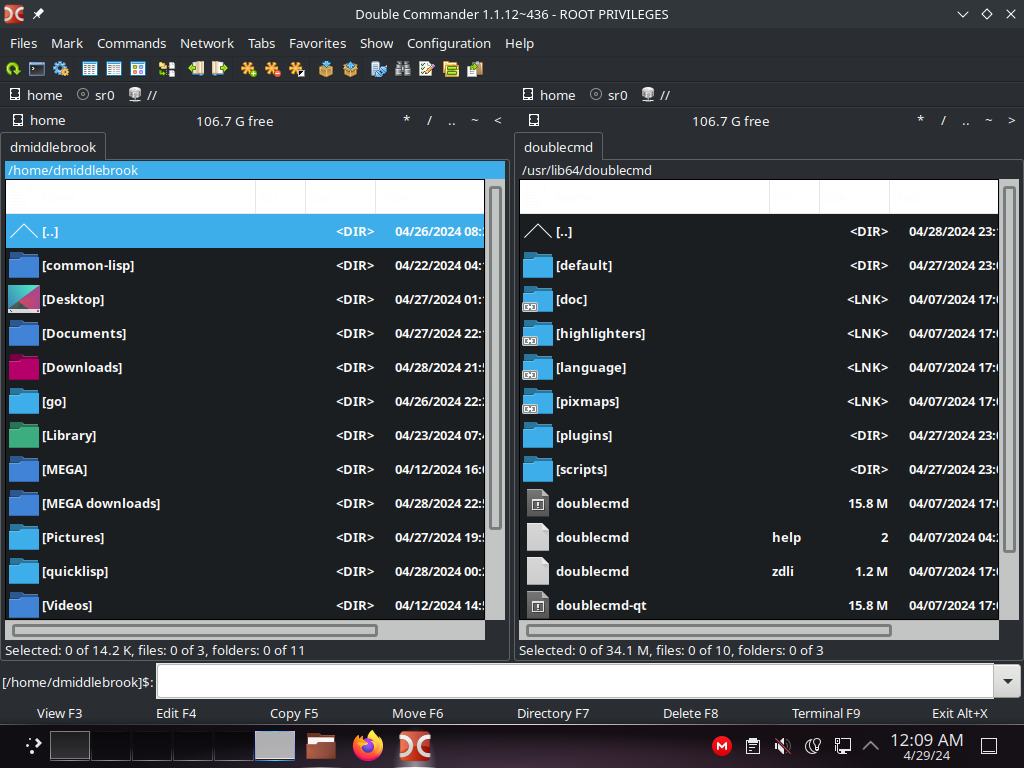Click the right panel home drive button
The height and width of the screenshot is (768, 1024).
point(549,95)
